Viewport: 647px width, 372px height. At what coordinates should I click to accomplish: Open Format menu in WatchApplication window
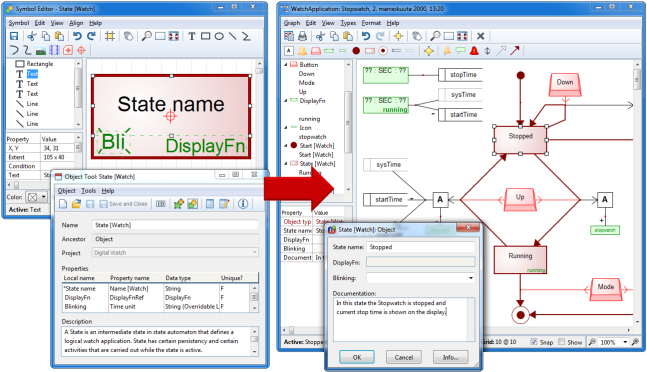371,23
